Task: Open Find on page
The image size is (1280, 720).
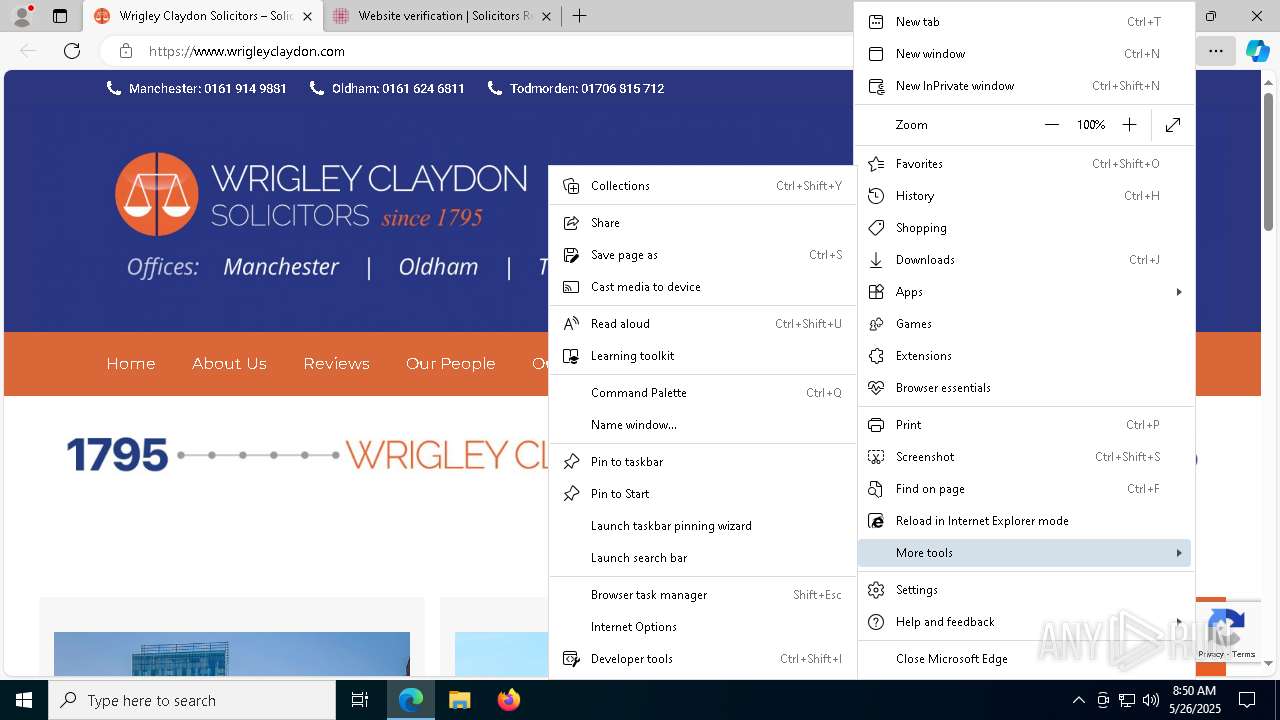Action: 1025,489
